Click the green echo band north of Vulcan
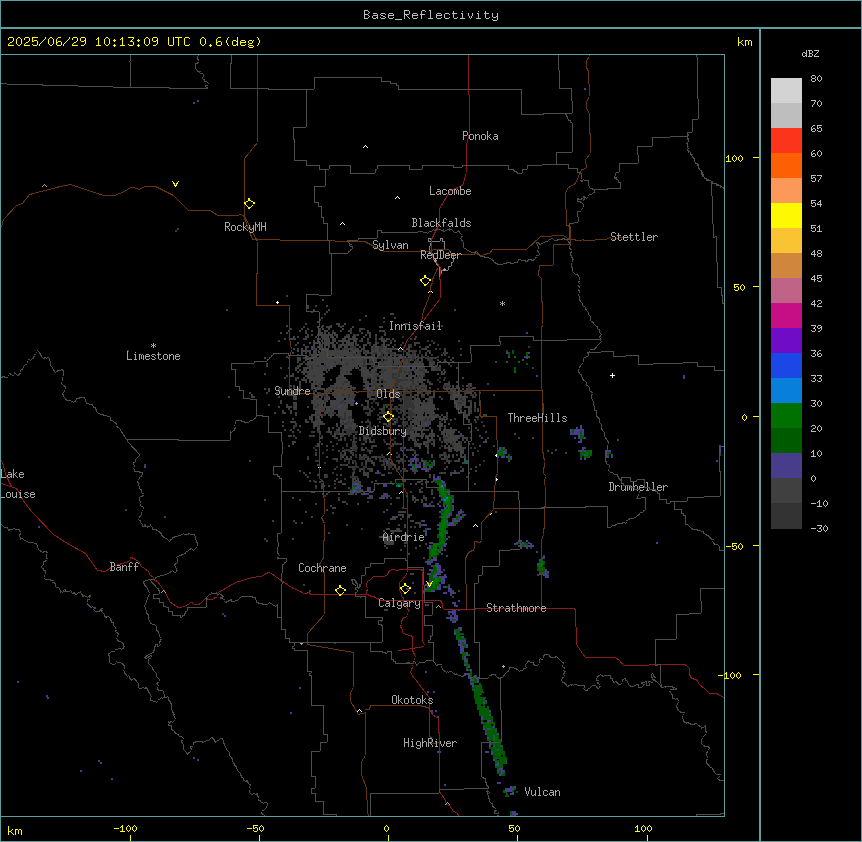The image size is (862, 842). 488,725
